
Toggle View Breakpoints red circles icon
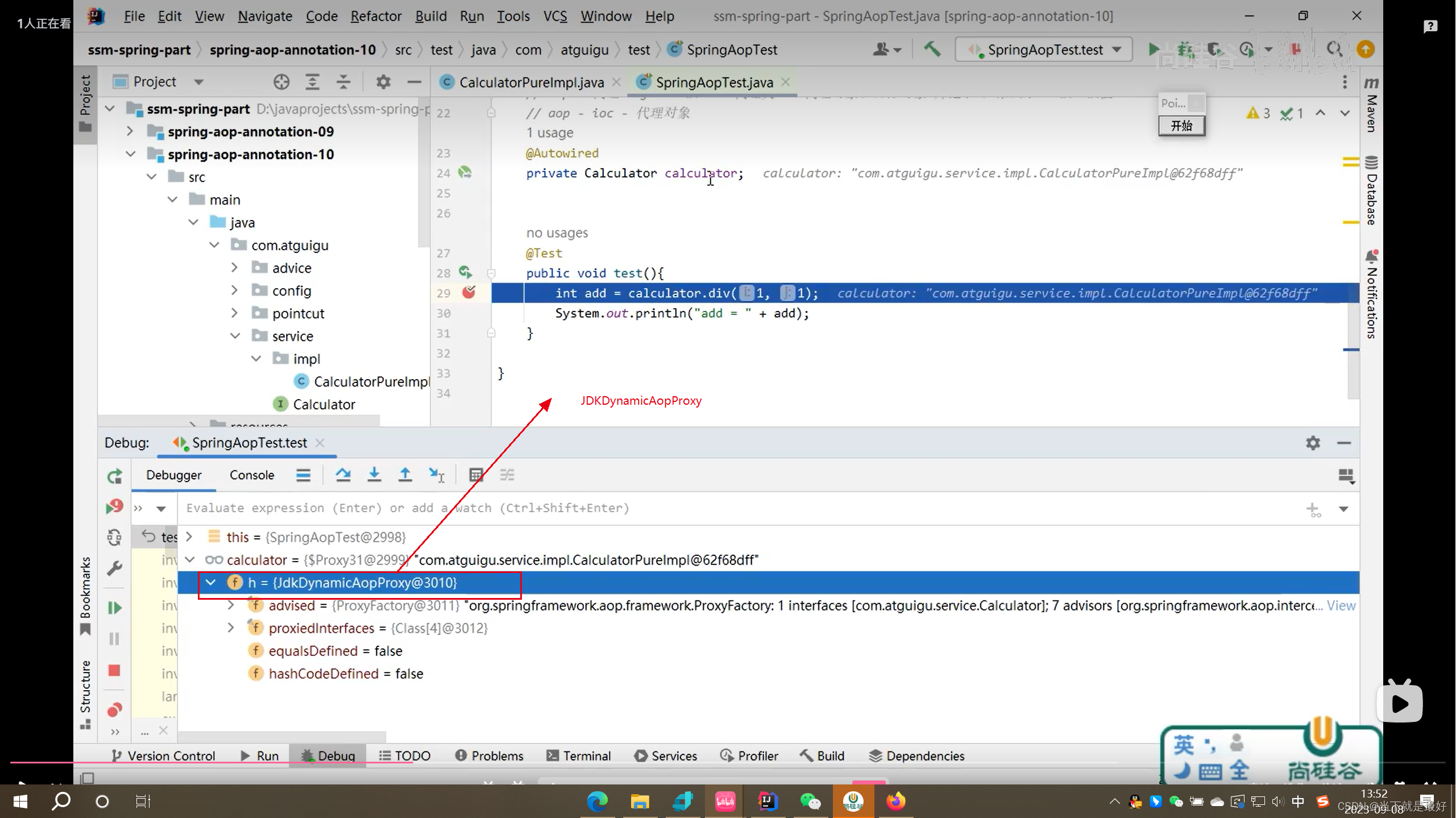point(114,709)
